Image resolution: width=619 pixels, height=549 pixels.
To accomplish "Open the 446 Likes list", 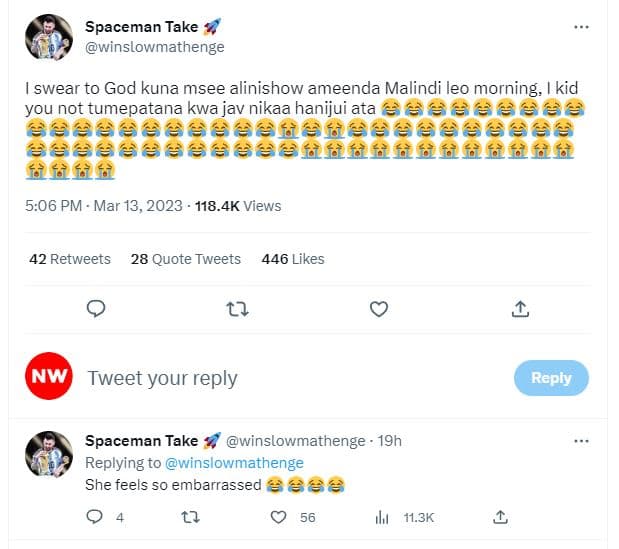I will tap(293, 259).
